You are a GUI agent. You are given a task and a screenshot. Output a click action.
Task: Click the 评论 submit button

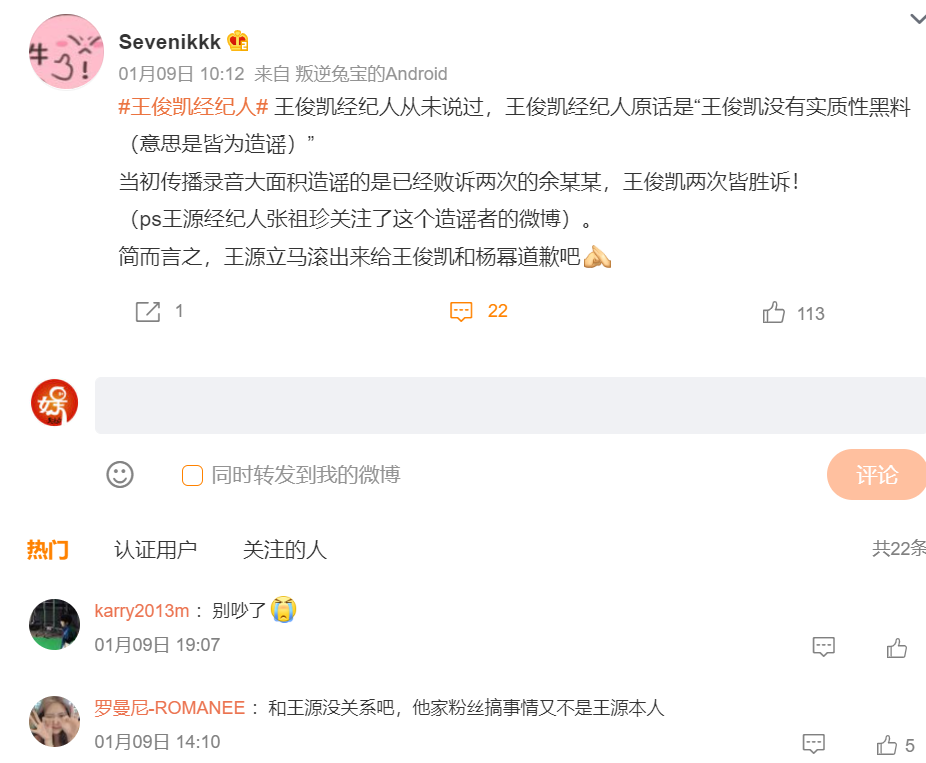(877, 475)
